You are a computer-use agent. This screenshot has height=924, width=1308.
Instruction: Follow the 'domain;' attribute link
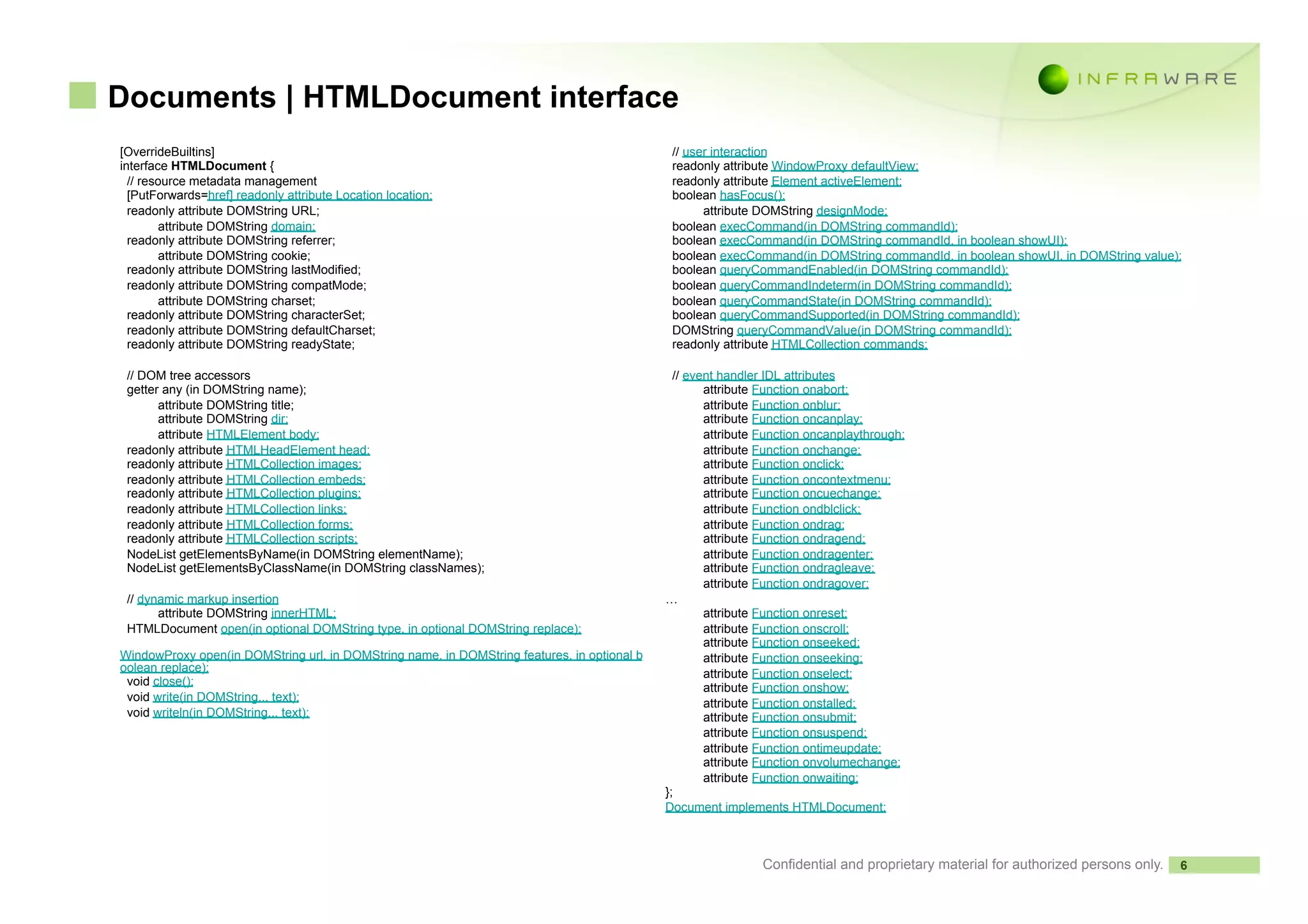[293, 227]
